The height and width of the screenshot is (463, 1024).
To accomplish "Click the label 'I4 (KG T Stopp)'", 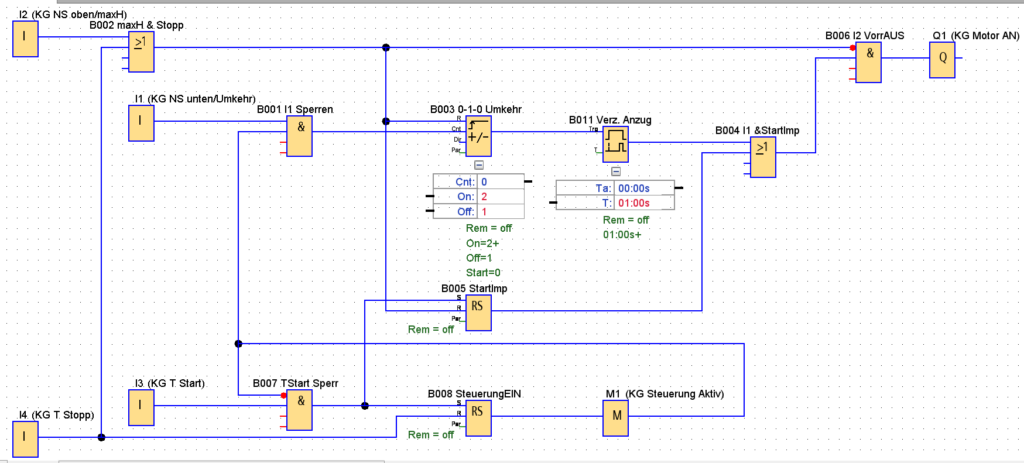I will pos(57,415).
